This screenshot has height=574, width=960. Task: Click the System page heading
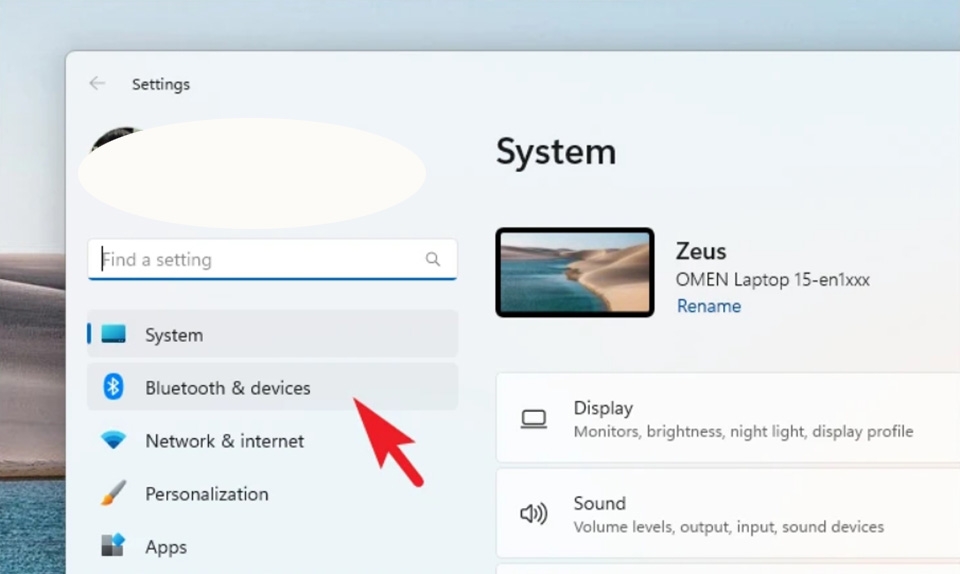click(556, 152)
